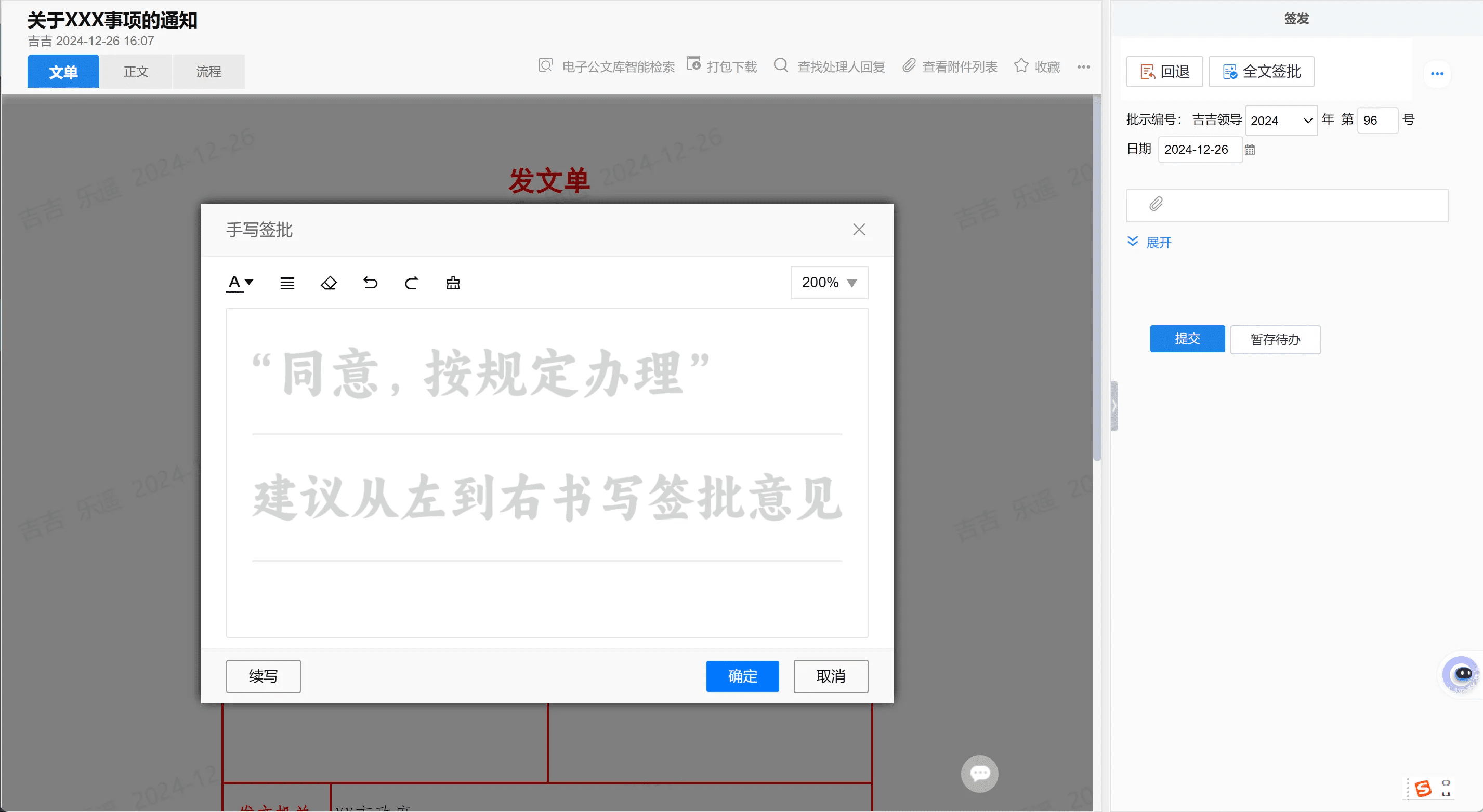Click the document title 关于XXX事项的通知
Screen dimensions: 1483x812
pos(113,20)
